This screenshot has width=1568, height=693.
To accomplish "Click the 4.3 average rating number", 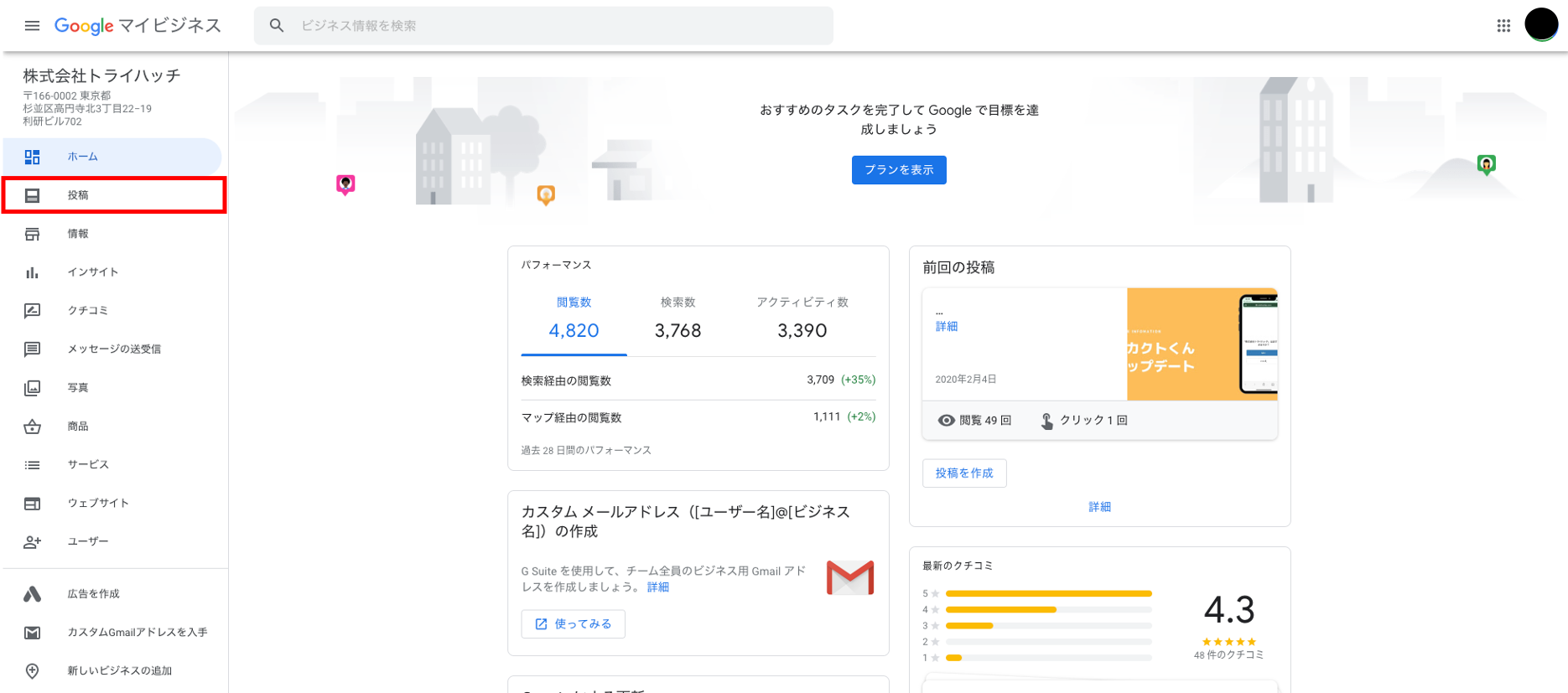I will pos(1229,610).
